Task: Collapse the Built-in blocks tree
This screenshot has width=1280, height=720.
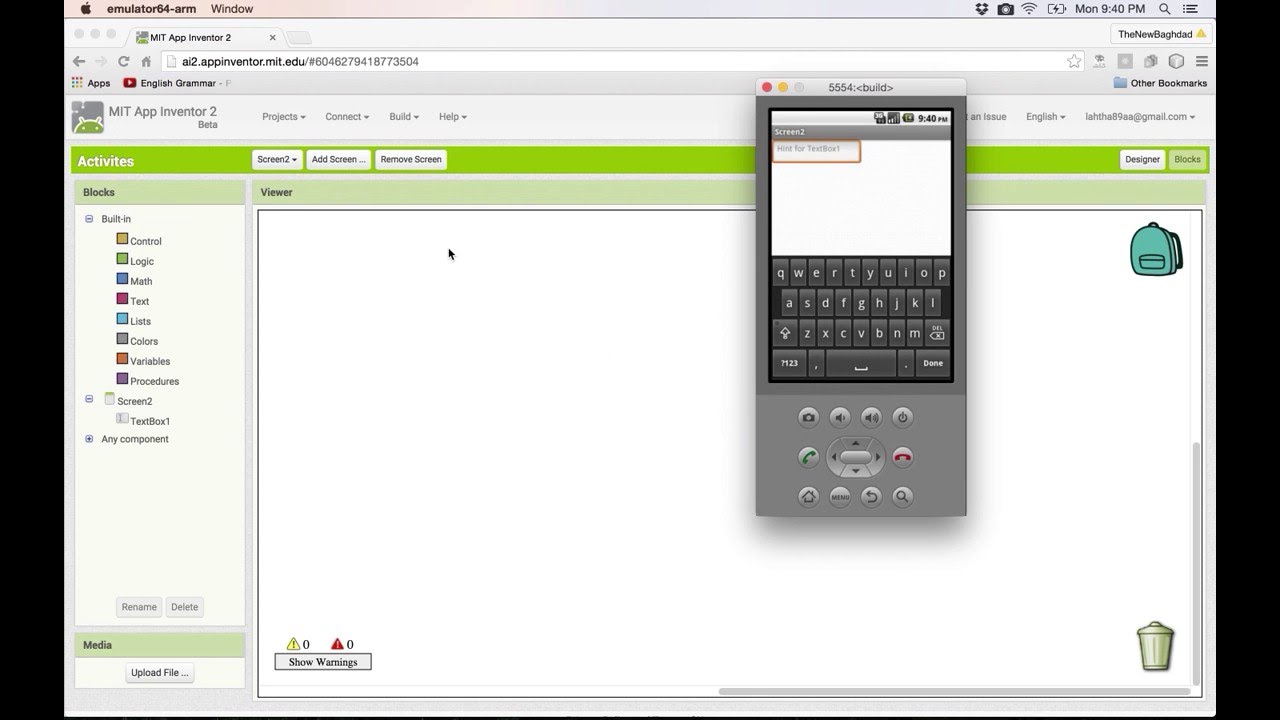Action: coord(89,219)
